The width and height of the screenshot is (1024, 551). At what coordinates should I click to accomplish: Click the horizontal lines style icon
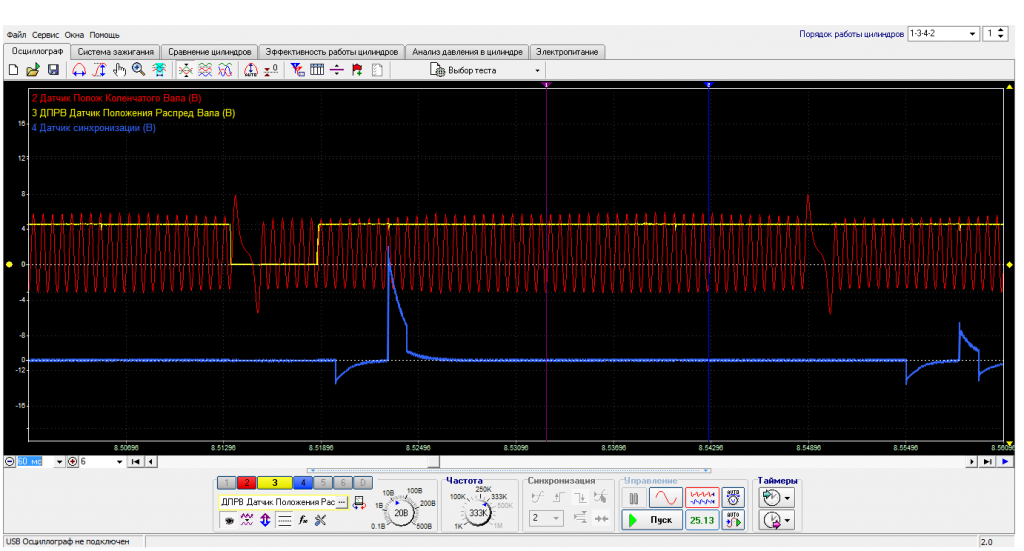click(284, 520)
